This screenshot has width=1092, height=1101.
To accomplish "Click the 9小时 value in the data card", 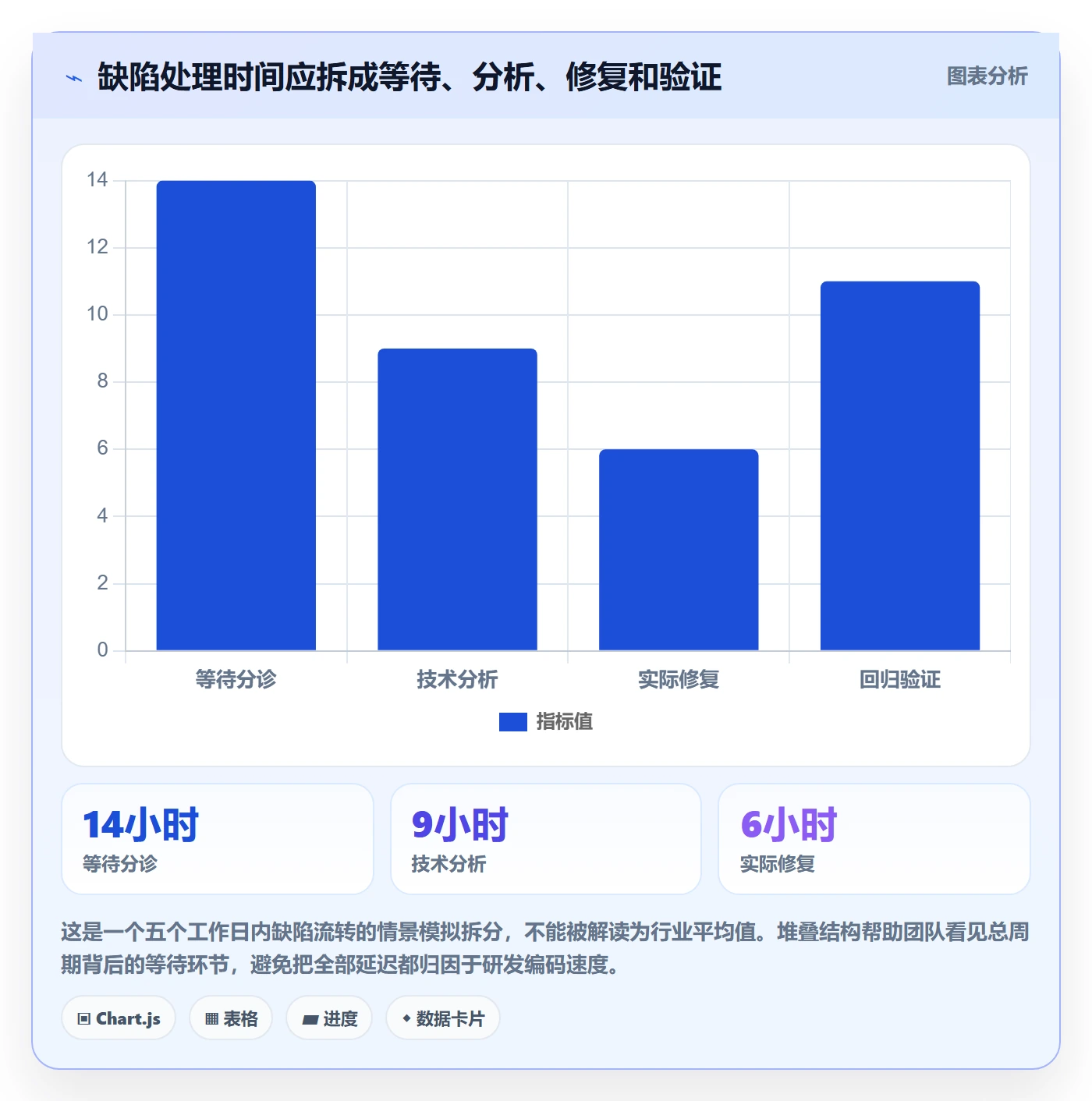I will click(460, 825).
